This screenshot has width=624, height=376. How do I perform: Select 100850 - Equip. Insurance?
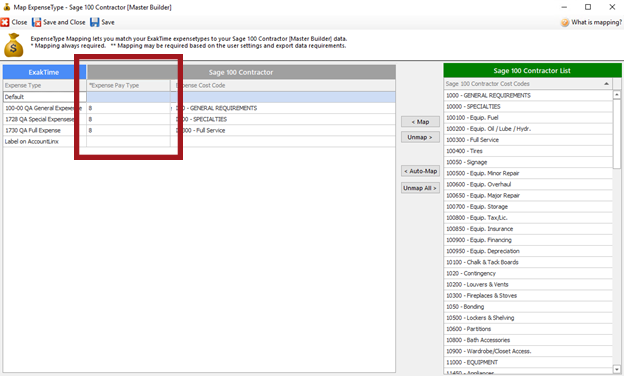click(x=528, y=229)
